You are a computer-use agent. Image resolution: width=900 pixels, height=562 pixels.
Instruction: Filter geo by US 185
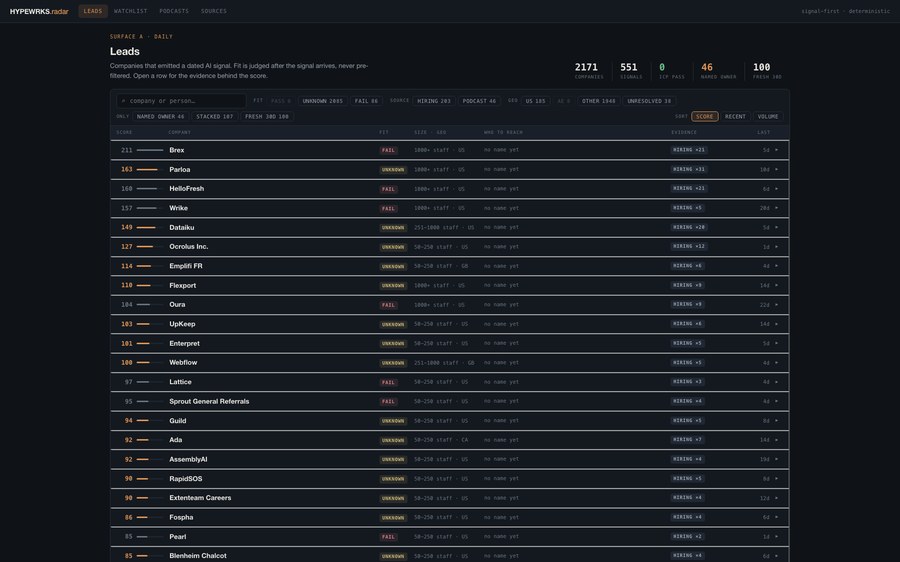[x=536, y=101]
